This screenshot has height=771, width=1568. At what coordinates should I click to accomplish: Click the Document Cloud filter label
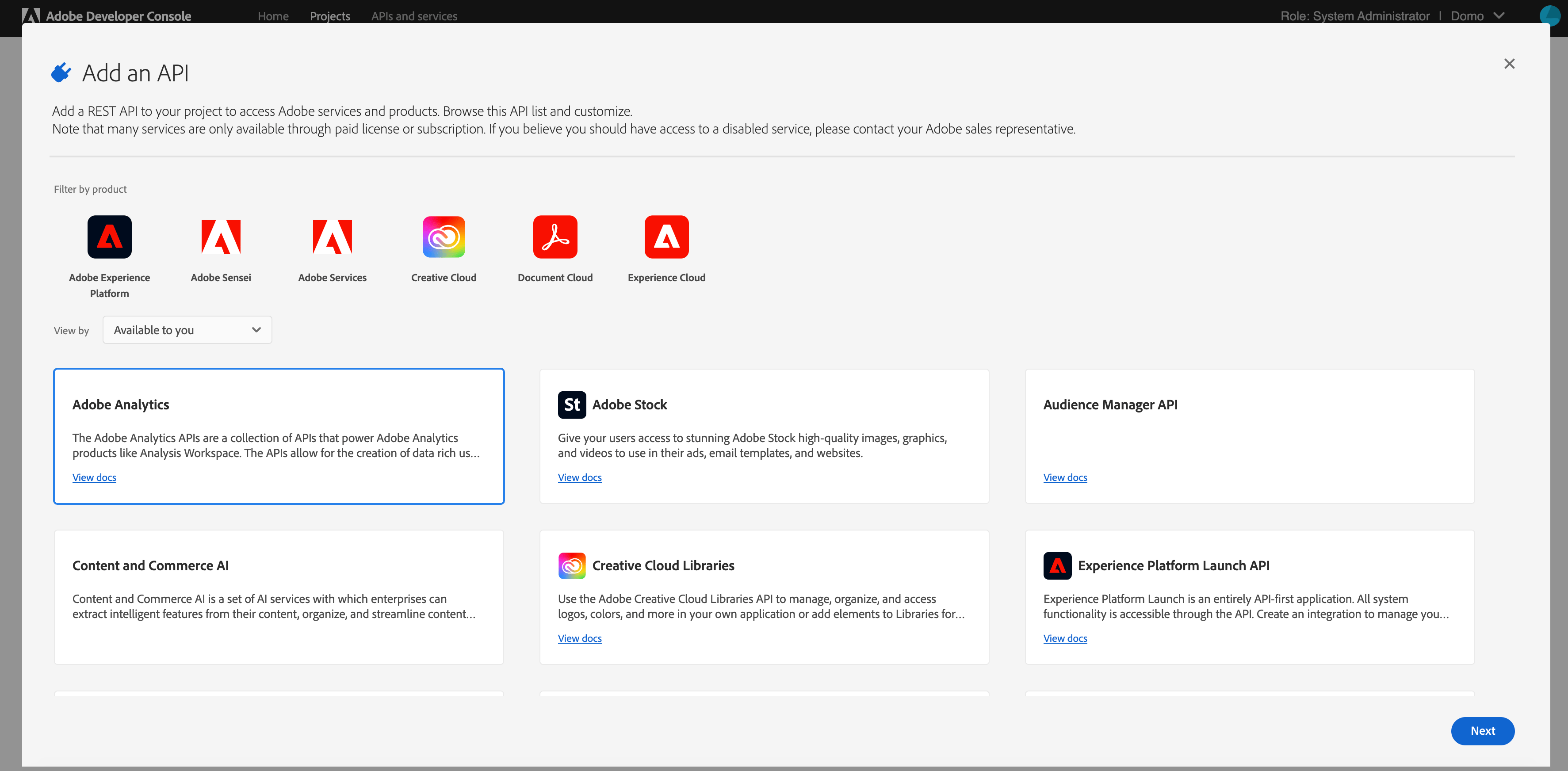click(555, 278)
